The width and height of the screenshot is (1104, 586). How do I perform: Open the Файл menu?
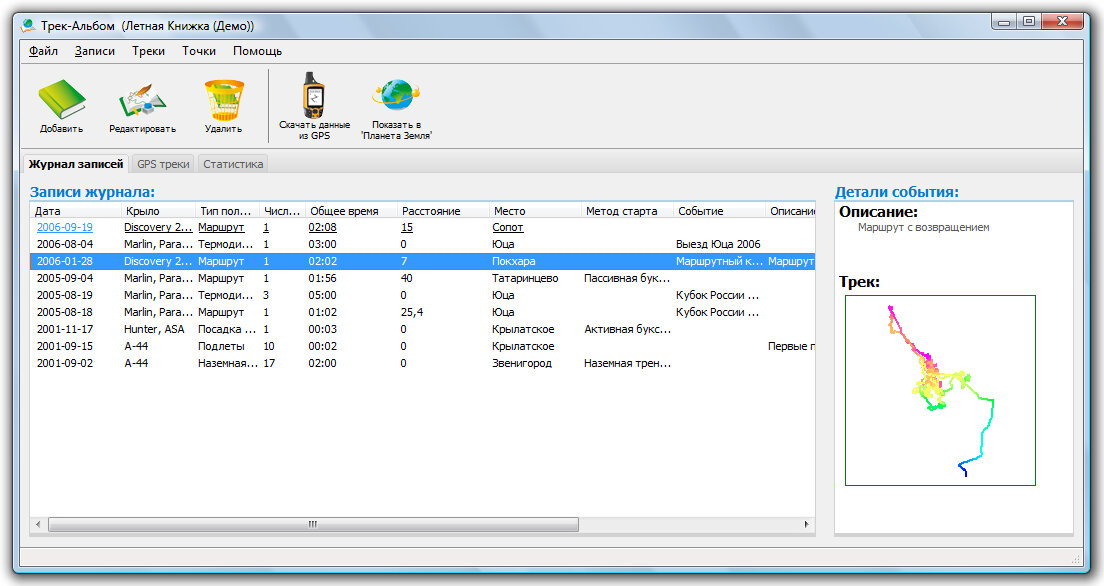(x=43, y=51)
